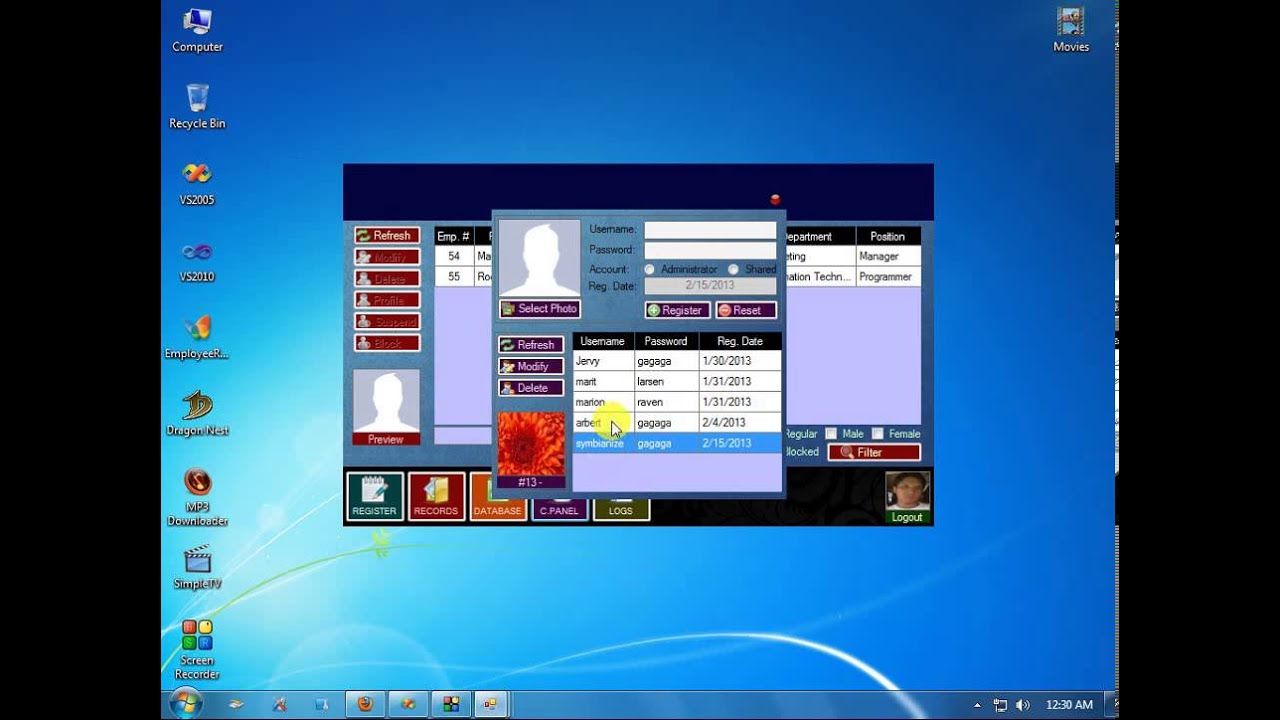Click the volume icon in system tray
Image resolution: width=1280 pixels, height=720 pixels.
[1024, 705]
